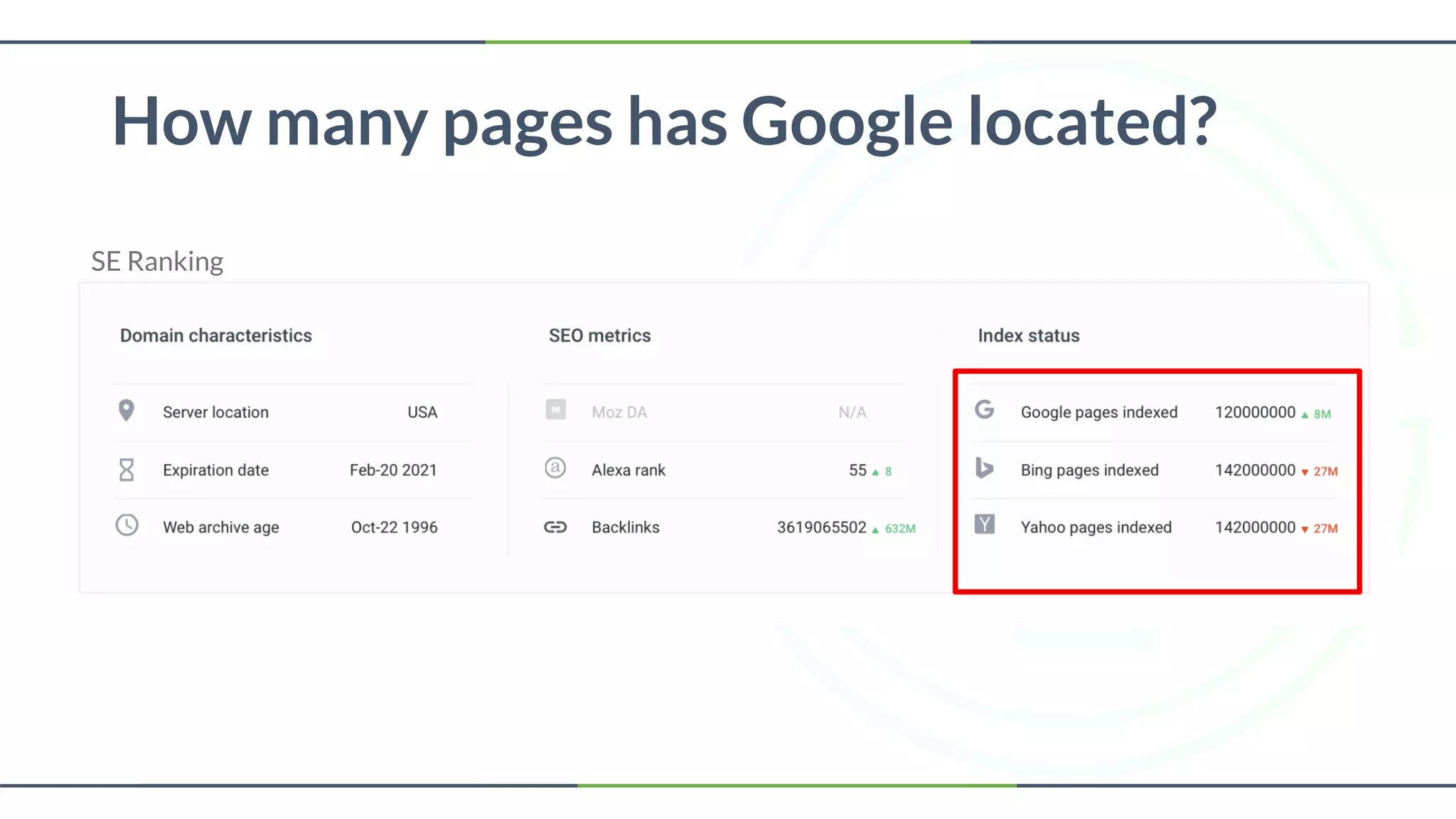The image size is (1456, 819).
Task: Click the Bing pages indexed label
Action: coord(1090,470)
